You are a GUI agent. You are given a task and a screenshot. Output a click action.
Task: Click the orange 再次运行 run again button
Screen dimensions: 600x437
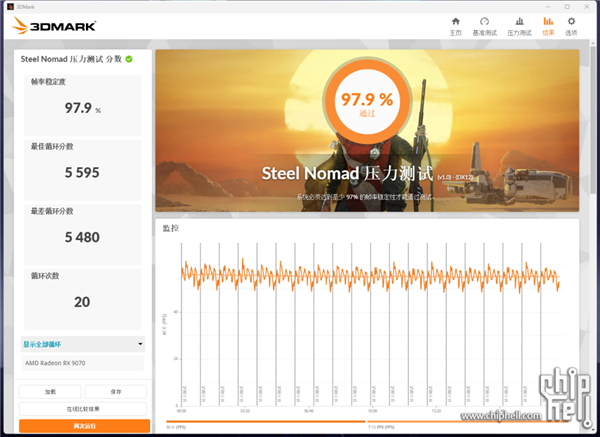[85, 426]
